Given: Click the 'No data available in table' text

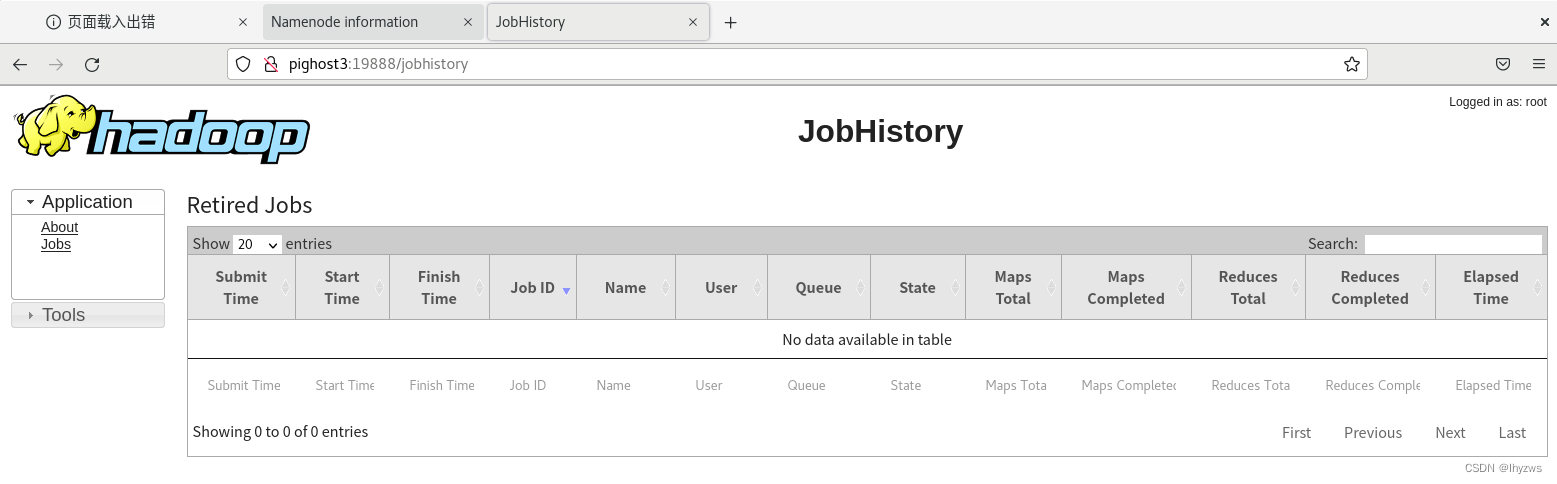Looking at the screenshot, I should pos(867,340).
